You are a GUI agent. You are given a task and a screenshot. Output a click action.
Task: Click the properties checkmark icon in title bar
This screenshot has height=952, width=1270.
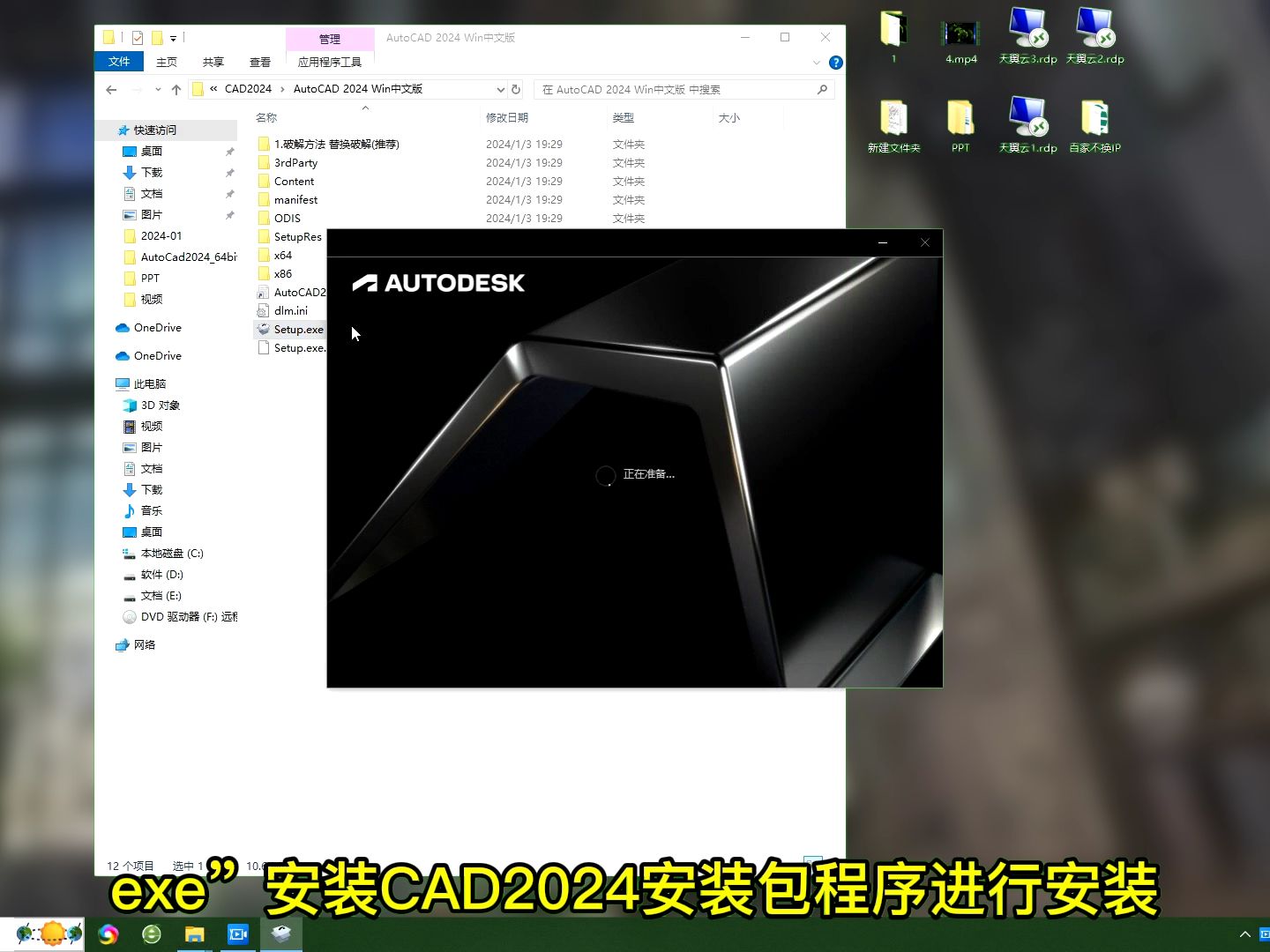(x=137, y=38)
